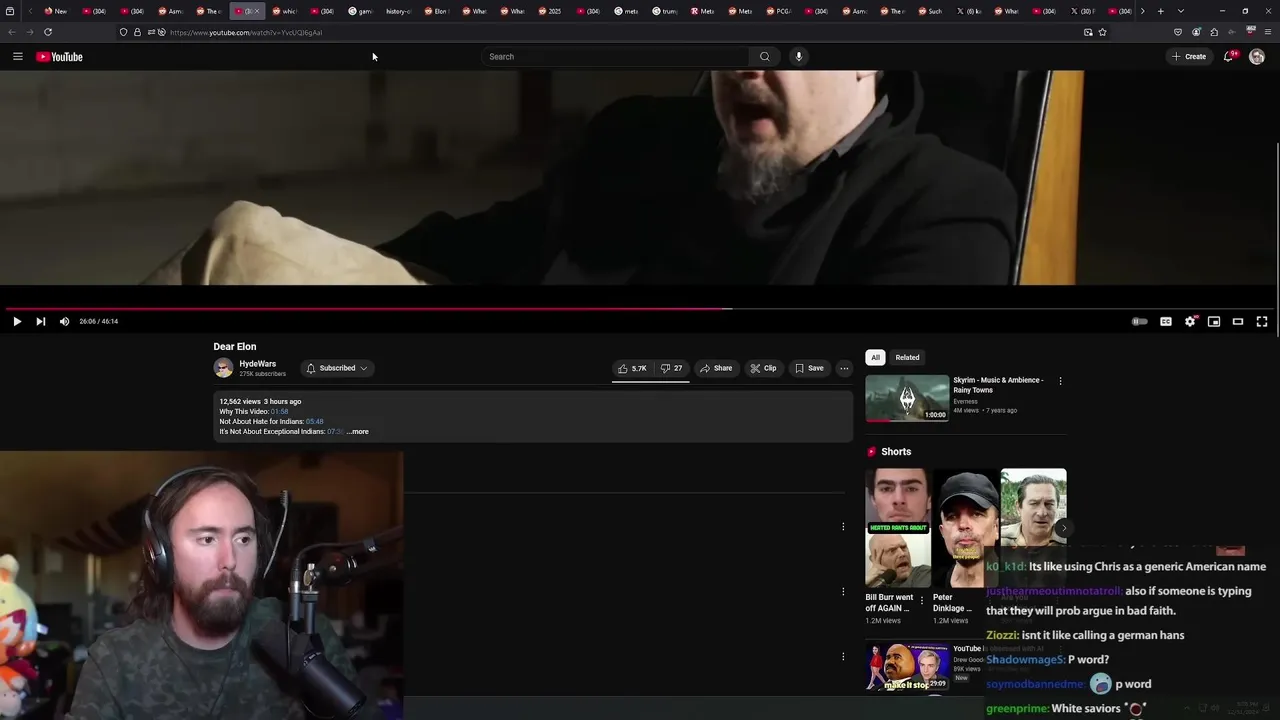The width and height of the screenshot is (1280, 720).
Task: Share the Dear Elon video
Action: (x=716, y=368)
